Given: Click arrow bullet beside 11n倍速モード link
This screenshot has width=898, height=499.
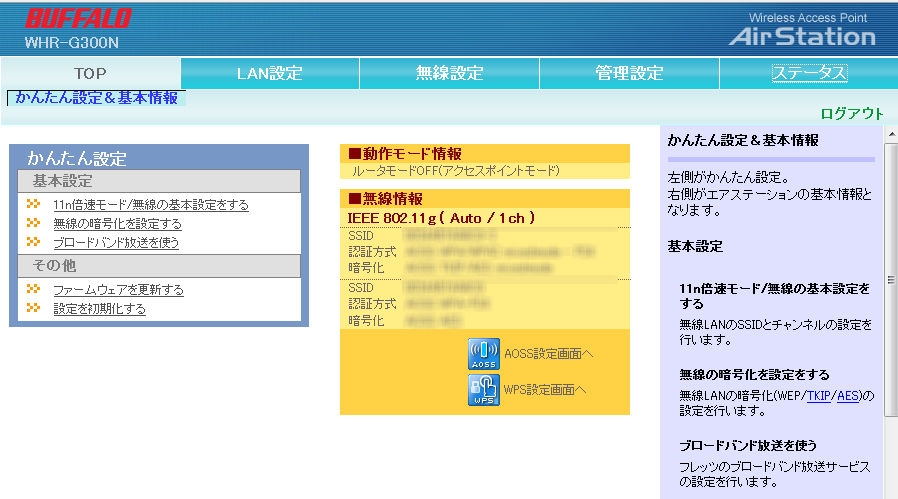Looking at the screenshot, I should (x=33, y=204).
